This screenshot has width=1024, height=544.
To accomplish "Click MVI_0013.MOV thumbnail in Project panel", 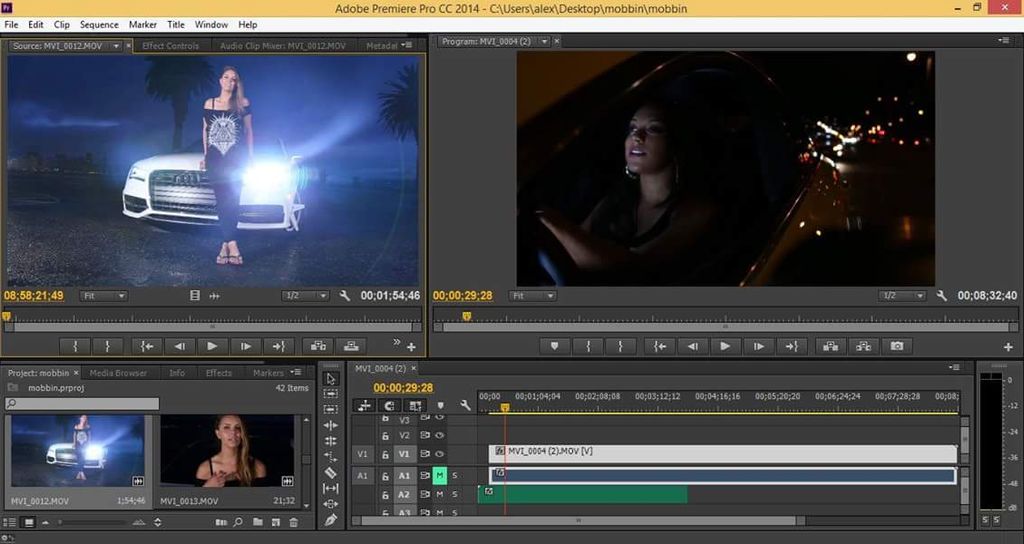I will tap(227, 451).
